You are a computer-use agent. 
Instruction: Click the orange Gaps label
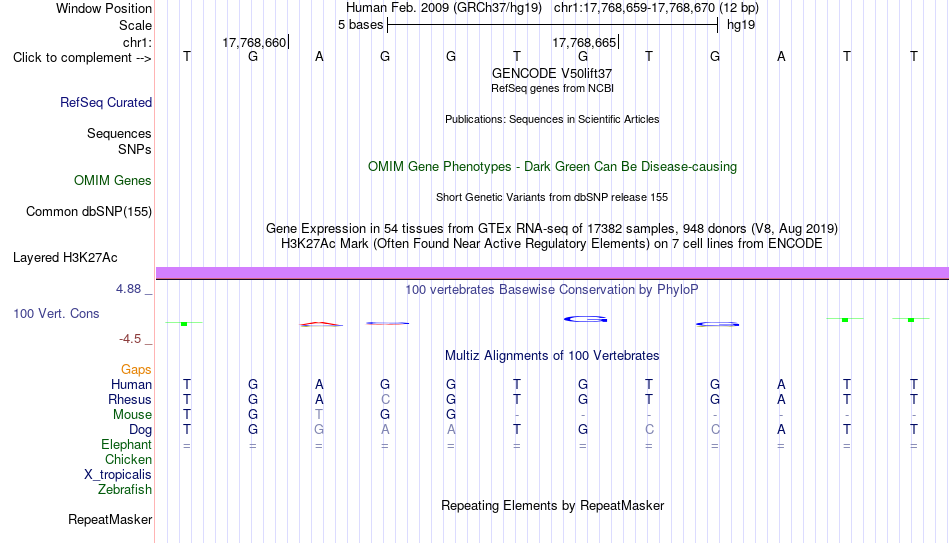(136, 370)
